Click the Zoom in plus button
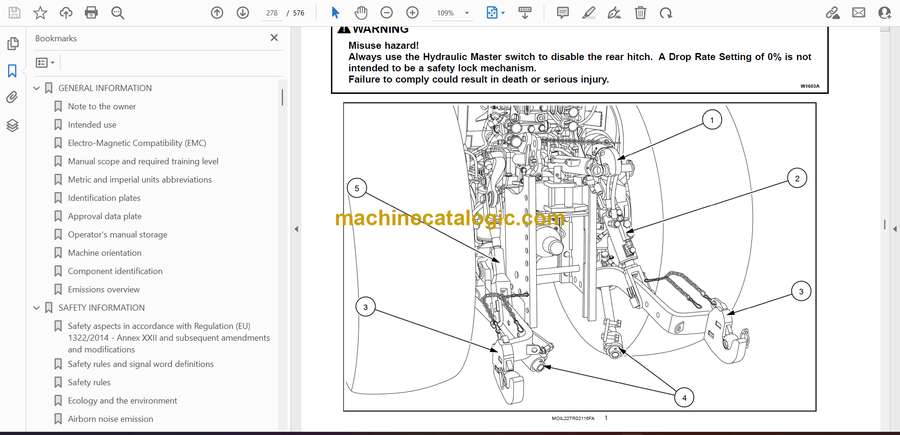 tap(412, 13)
